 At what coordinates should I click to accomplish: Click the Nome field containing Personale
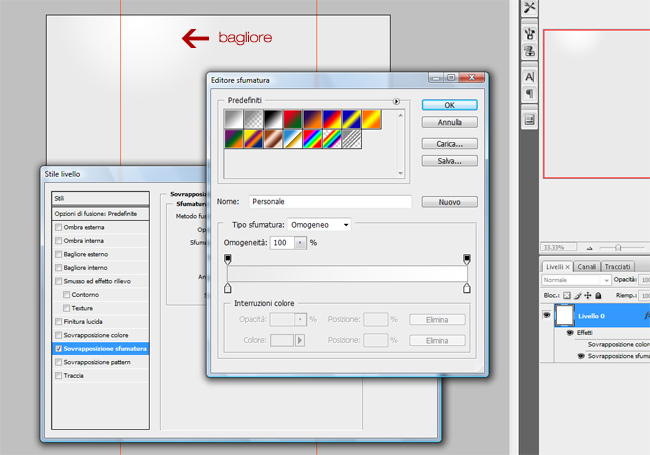pyautogui.click(x=330, y=202)
